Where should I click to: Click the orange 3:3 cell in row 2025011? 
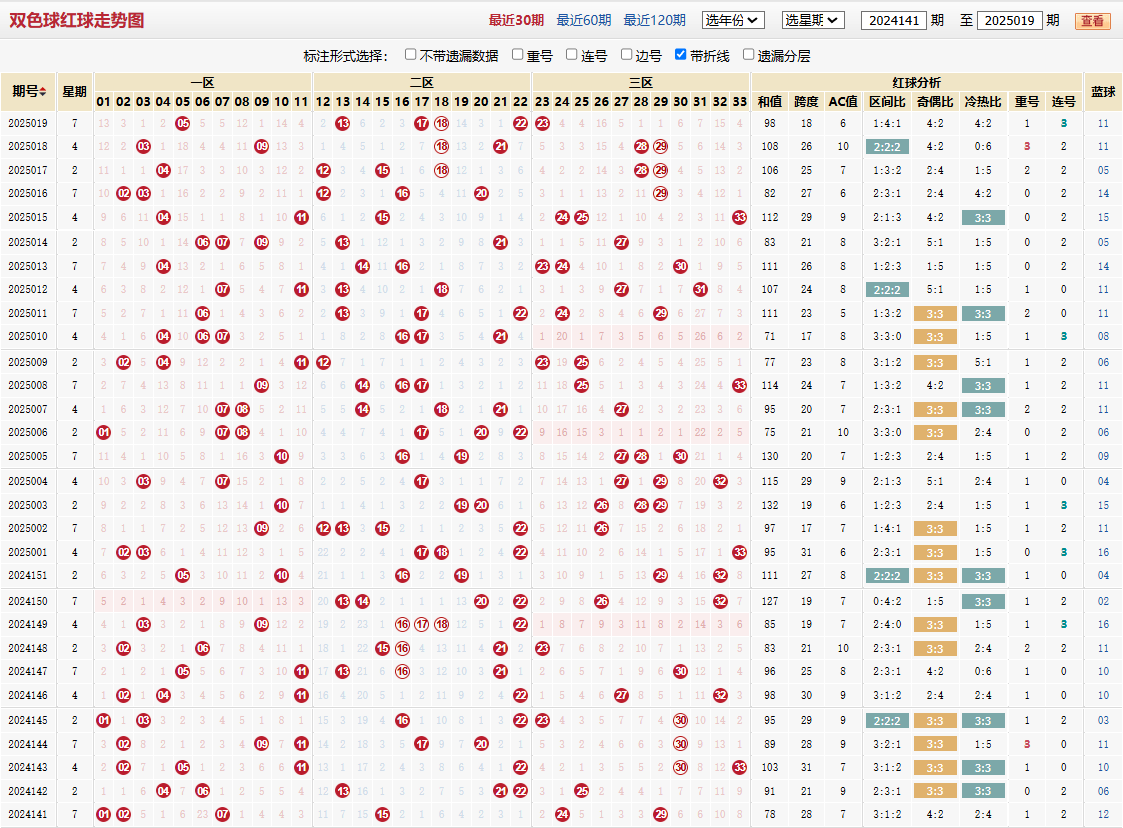point(935,314)
